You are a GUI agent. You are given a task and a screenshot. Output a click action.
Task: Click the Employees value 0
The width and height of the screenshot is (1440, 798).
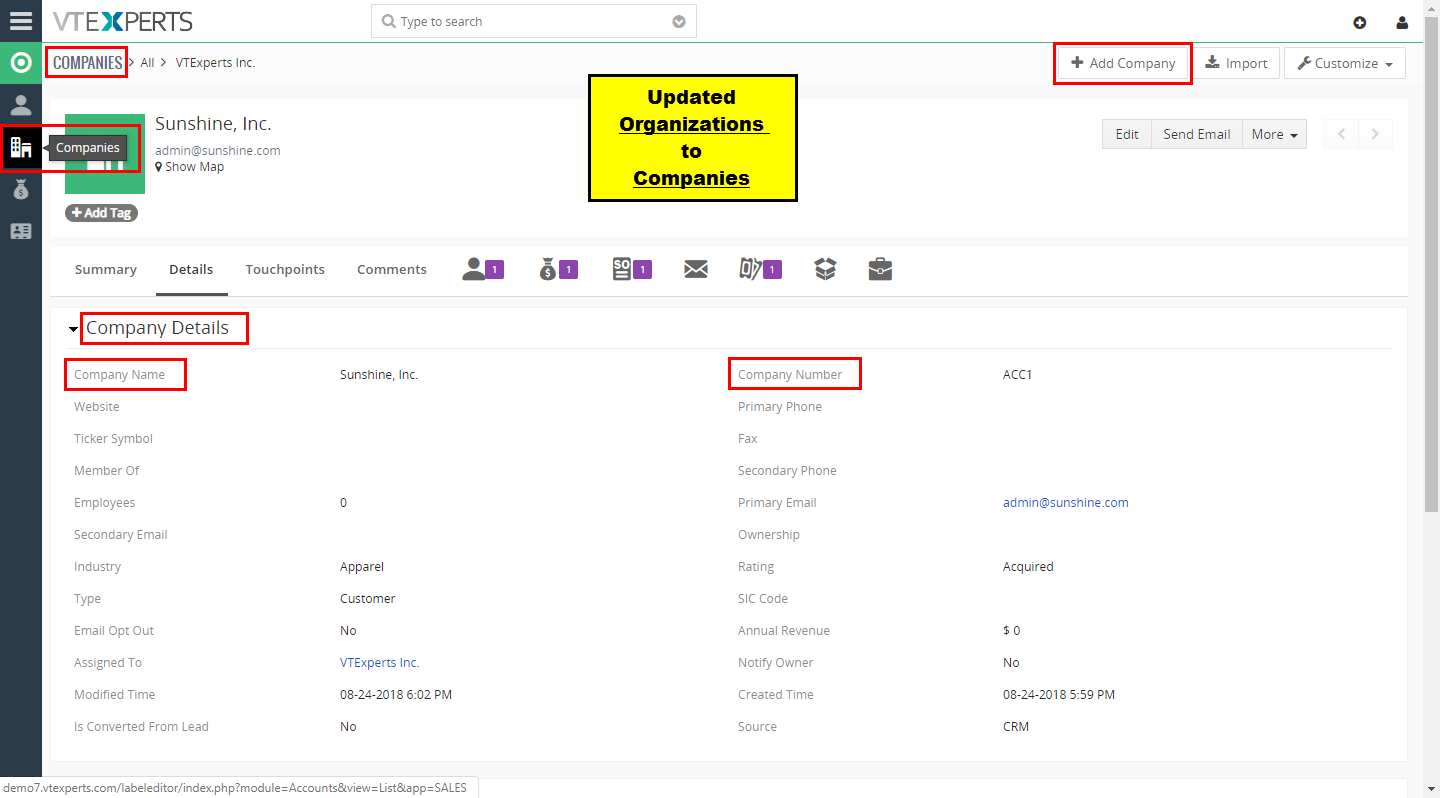(344, 503)
